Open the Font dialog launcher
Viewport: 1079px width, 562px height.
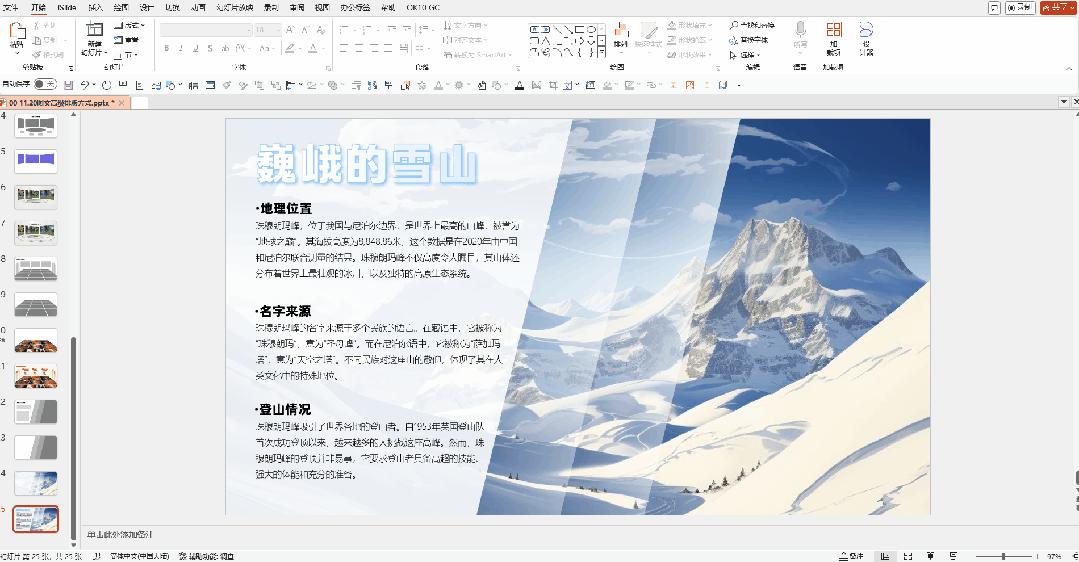(x=328, y=68)
